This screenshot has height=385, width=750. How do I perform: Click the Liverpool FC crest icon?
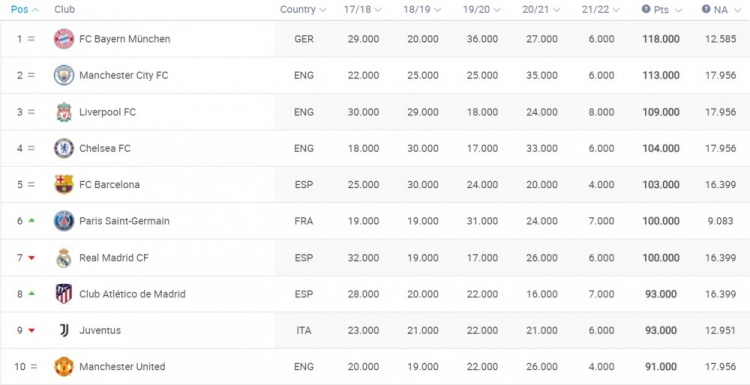point(64,112)
